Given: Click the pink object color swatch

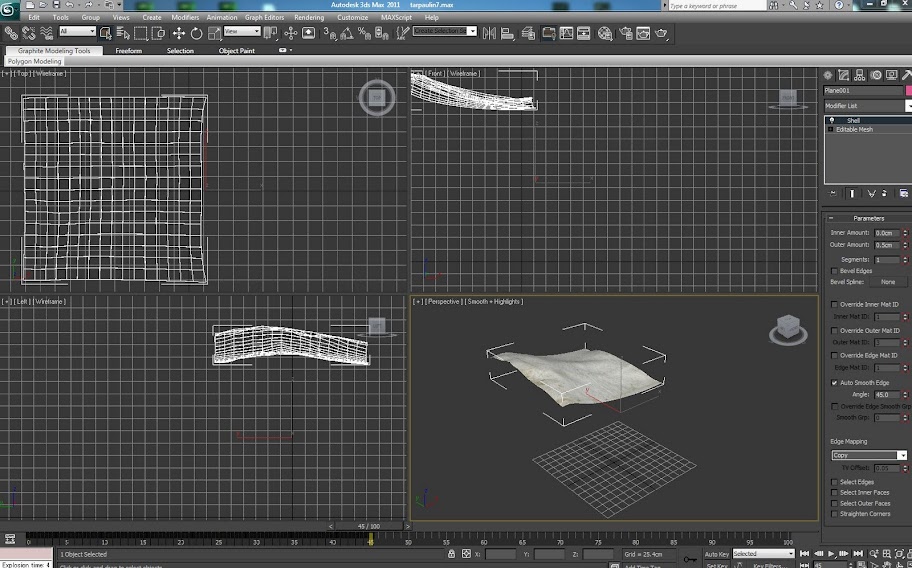Looking at the screenshot, I should (909, 91).
